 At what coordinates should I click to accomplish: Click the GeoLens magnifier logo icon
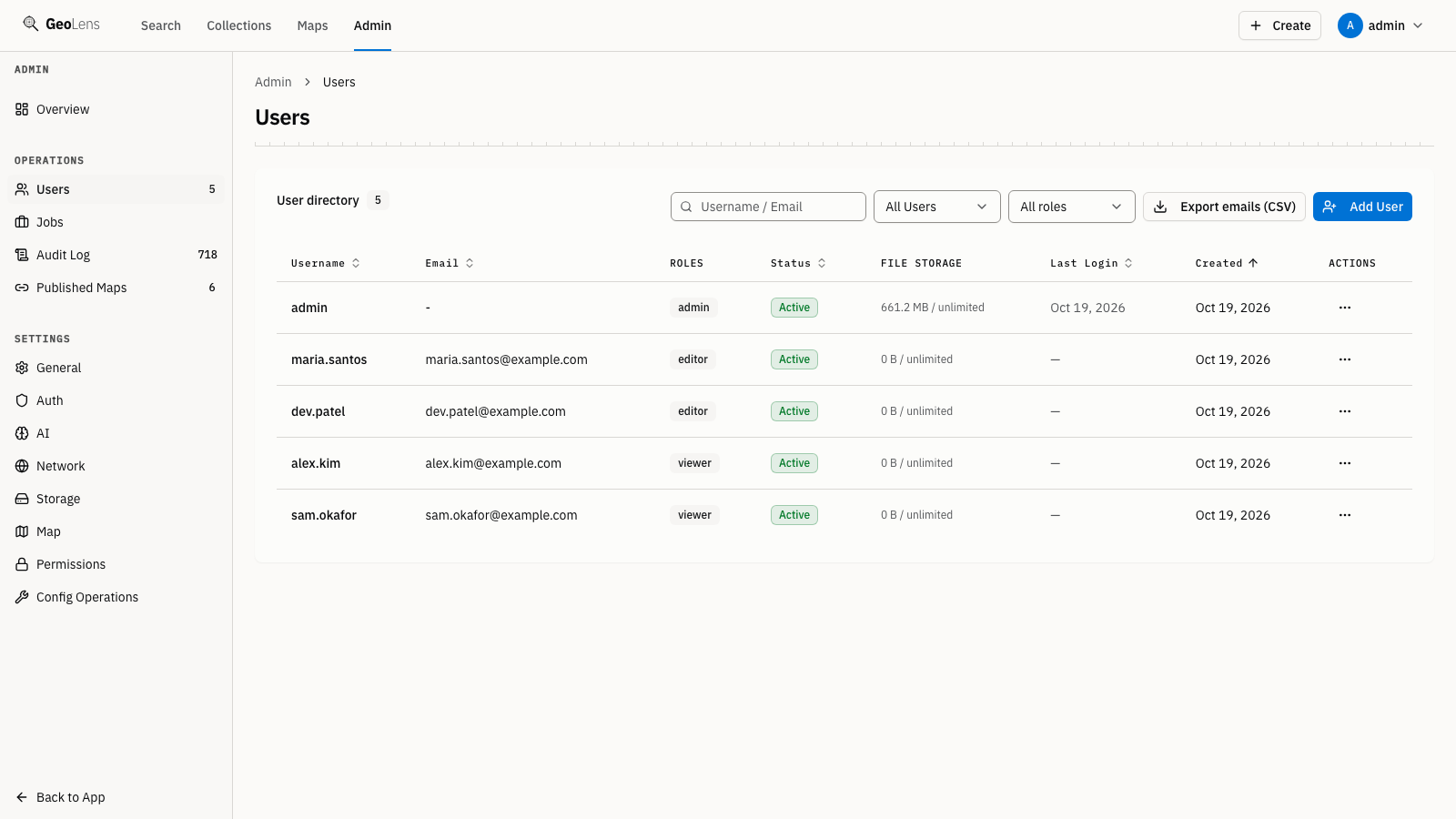(x=31, y=25)
